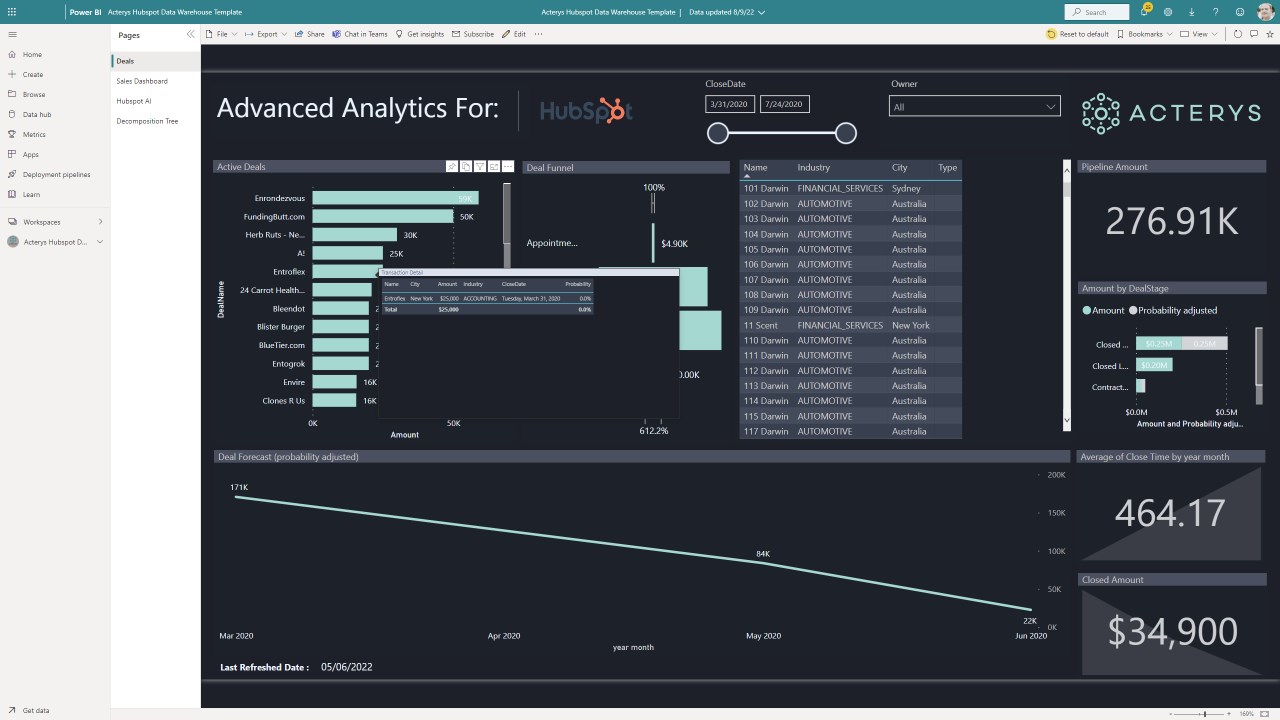
Task: Collapse the Pages pane with the double chevron
Action: pos(190,34)
